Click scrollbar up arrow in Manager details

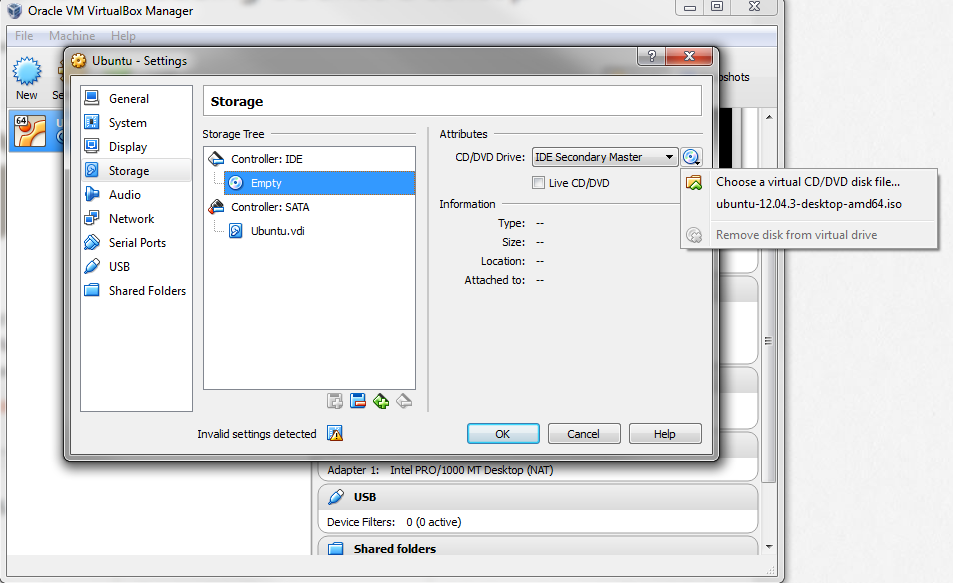click(x=769, y=117)
